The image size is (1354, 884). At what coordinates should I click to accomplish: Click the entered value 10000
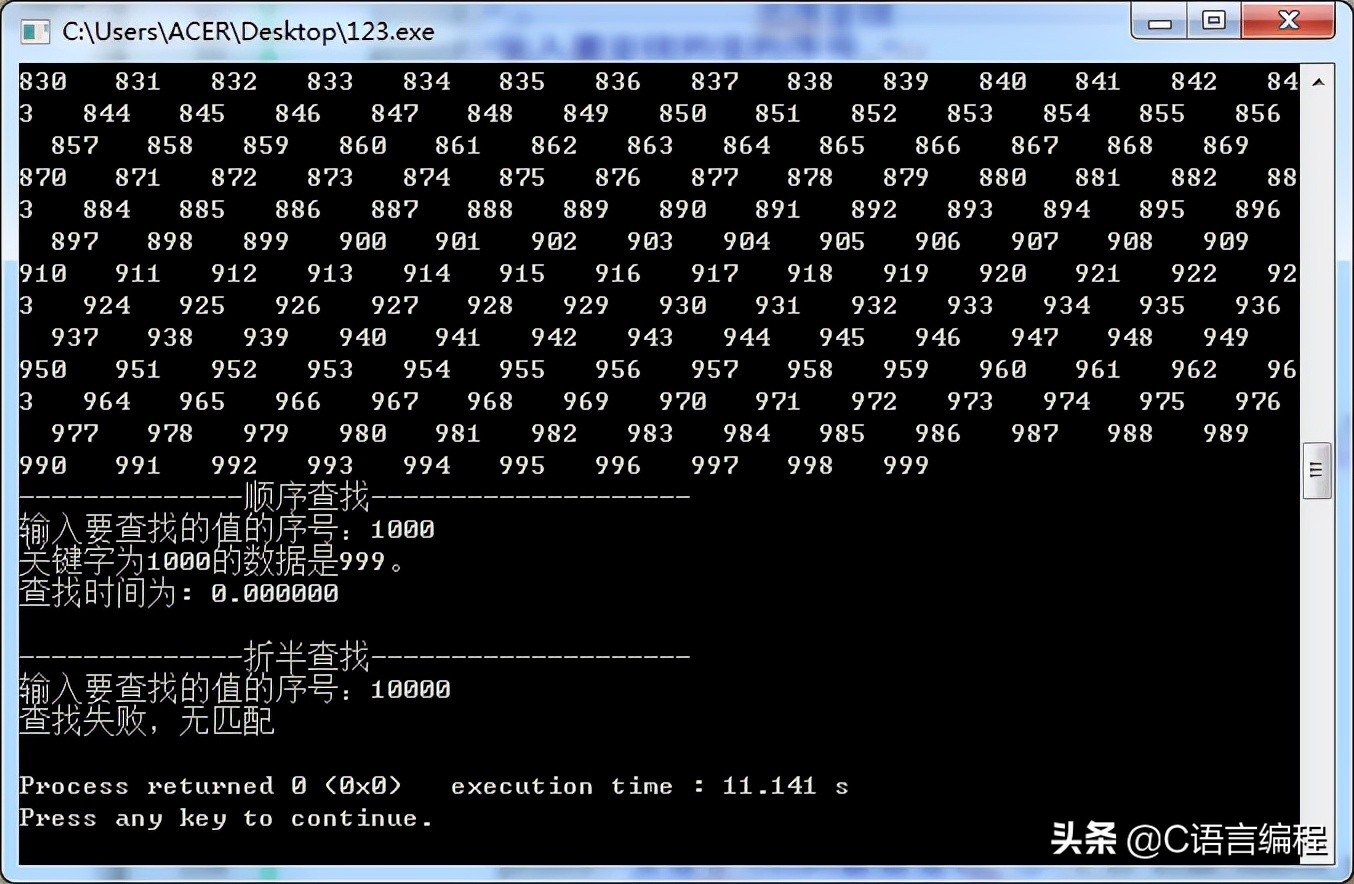[x=410, y=689]
